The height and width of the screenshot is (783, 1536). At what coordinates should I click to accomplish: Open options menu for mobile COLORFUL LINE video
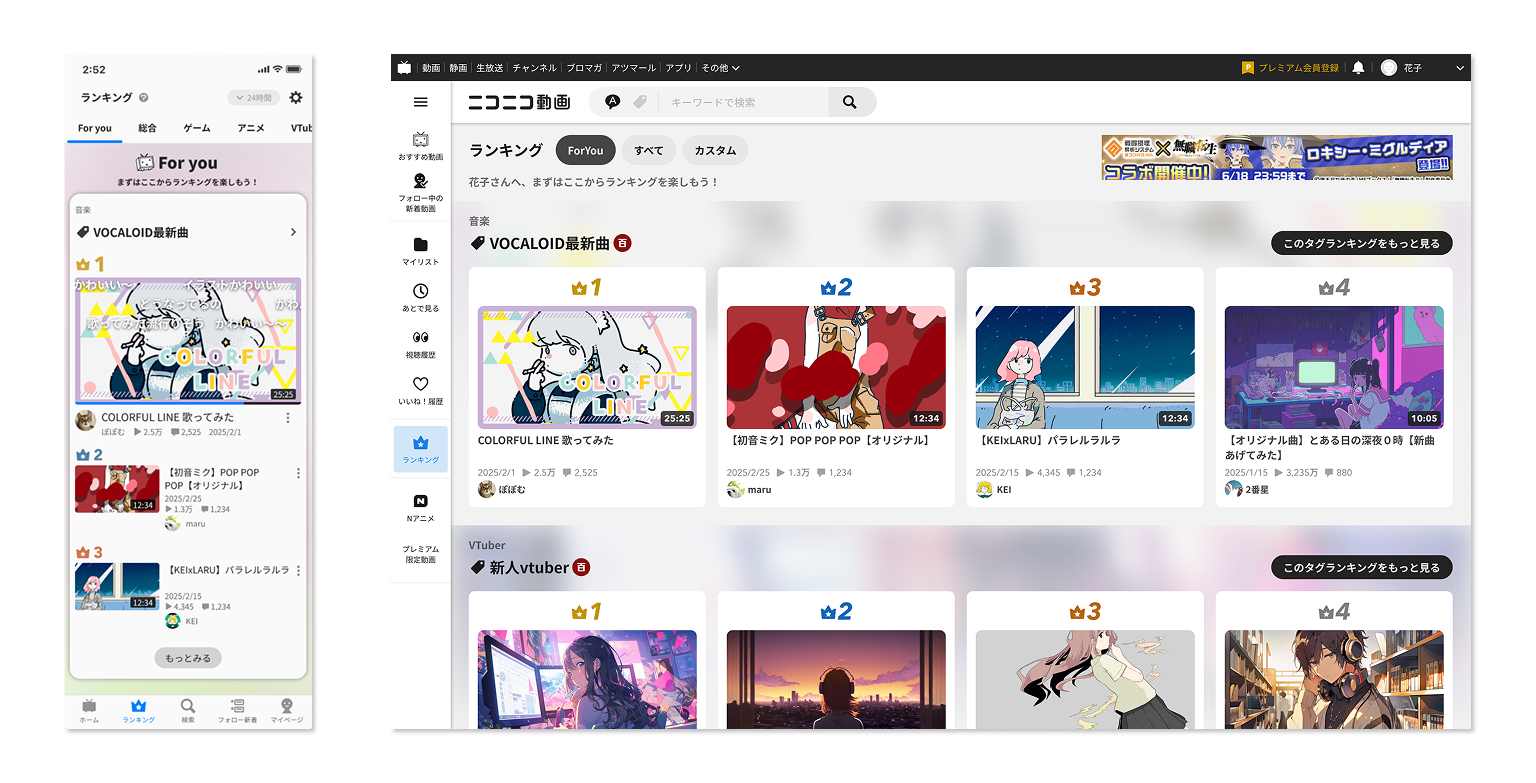pos(288,418)
